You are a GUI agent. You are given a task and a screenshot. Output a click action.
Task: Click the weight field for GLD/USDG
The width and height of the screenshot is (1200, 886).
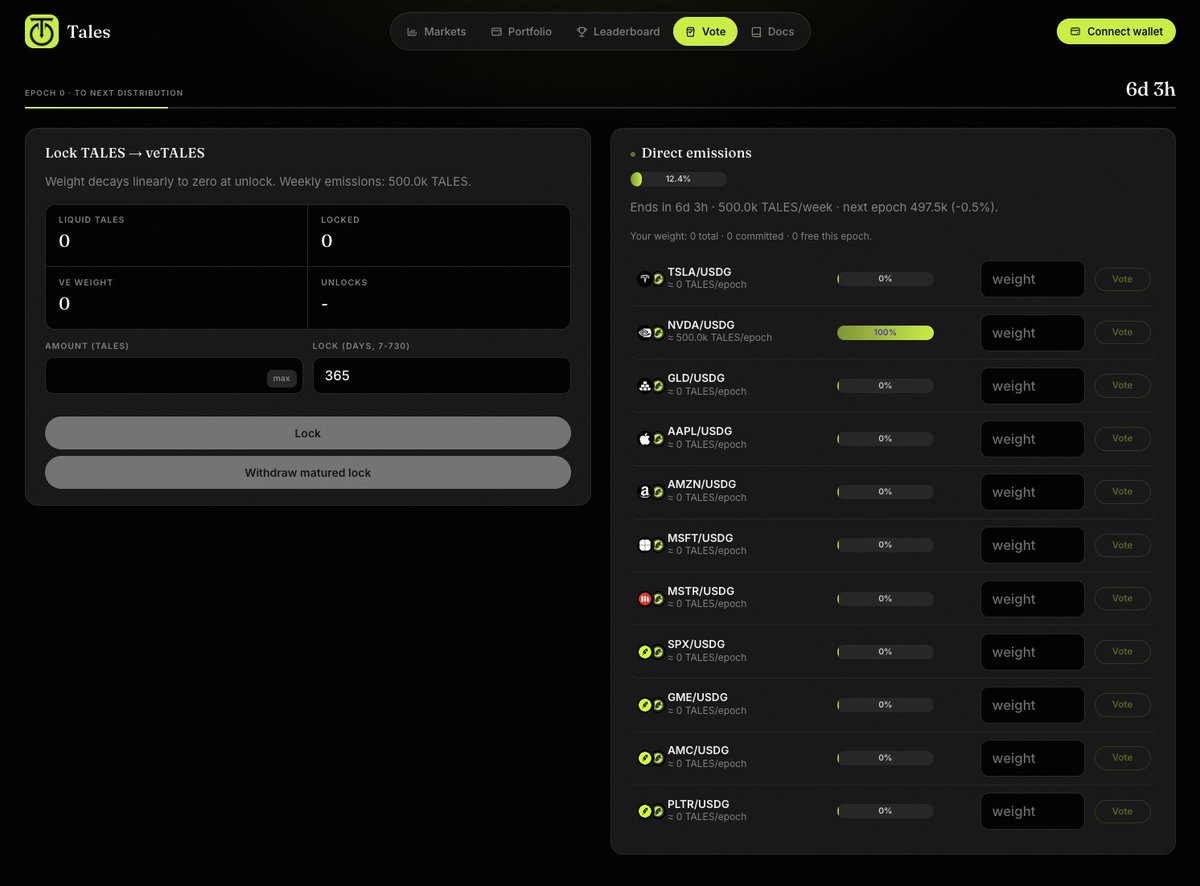tap(1033, 386)
